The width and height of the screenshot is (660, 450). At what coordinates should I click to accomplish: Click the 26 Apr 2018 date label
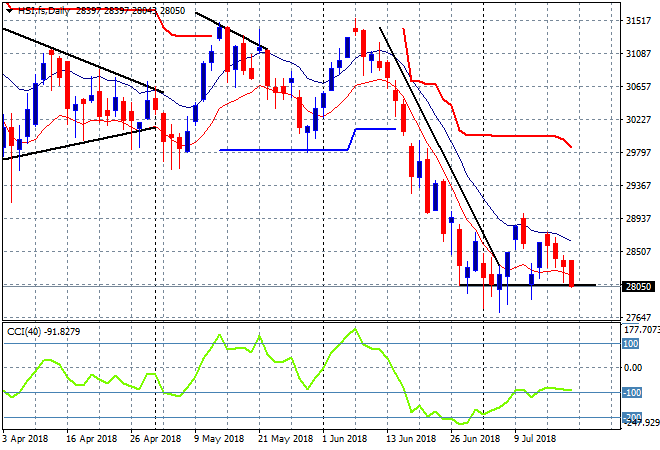point(155,439)
